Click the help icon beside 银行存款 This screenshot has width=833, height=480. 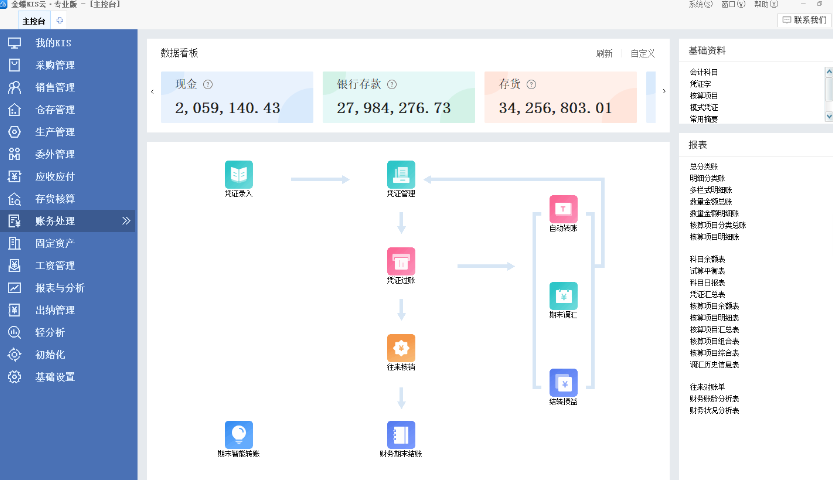(392, 84)
